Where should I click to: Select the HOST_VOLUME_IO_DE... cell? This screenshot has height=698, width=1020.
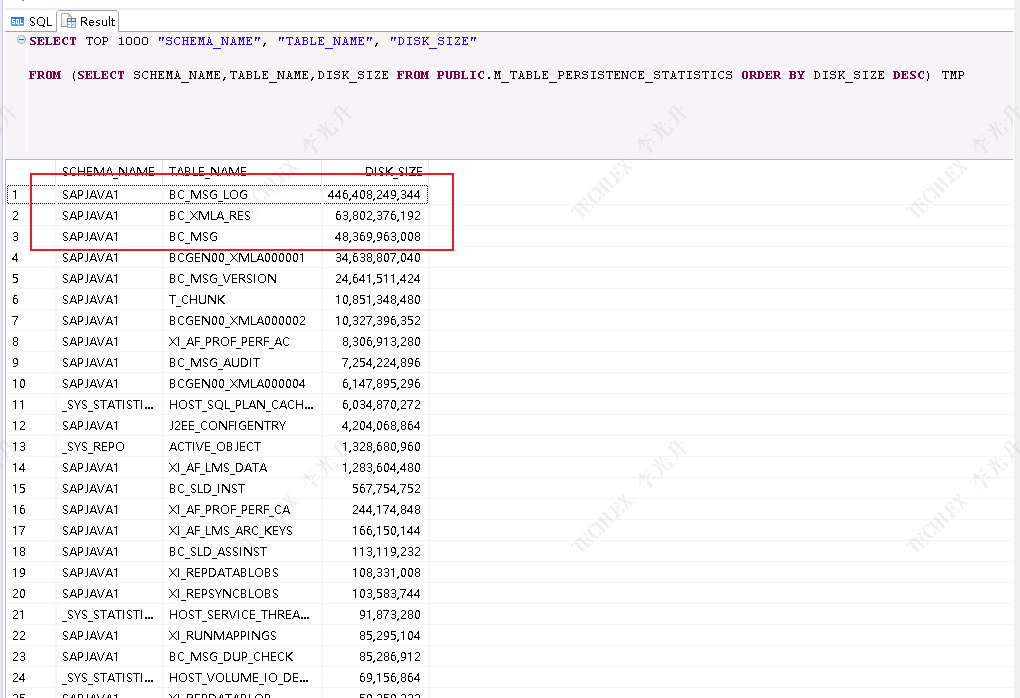(242, 678)
